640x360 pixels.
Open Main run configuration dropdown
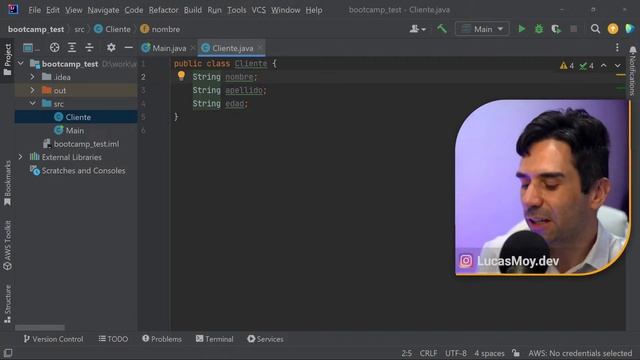[x=482, y=29]
